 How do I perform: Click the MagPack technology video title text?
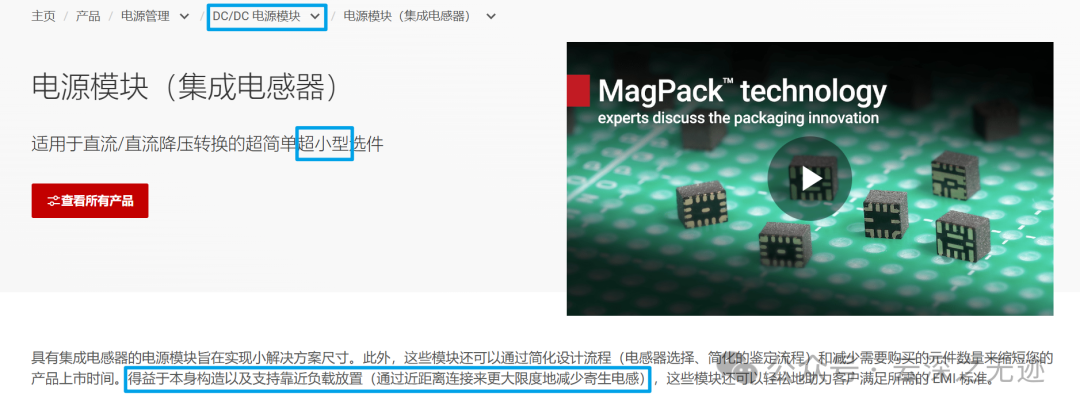(x=742, y=91)
